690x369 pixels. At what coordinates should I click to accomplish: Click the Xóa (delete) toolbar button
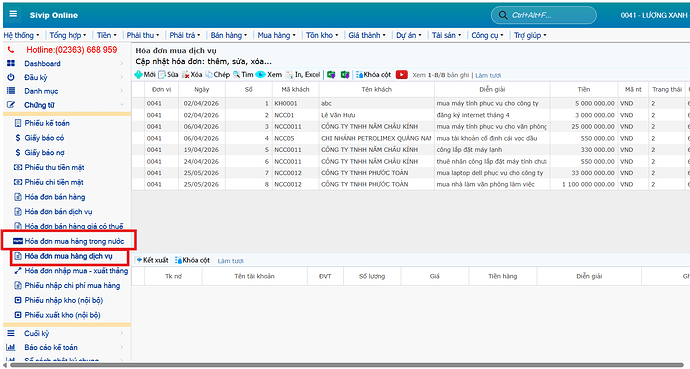coord(192,75)
